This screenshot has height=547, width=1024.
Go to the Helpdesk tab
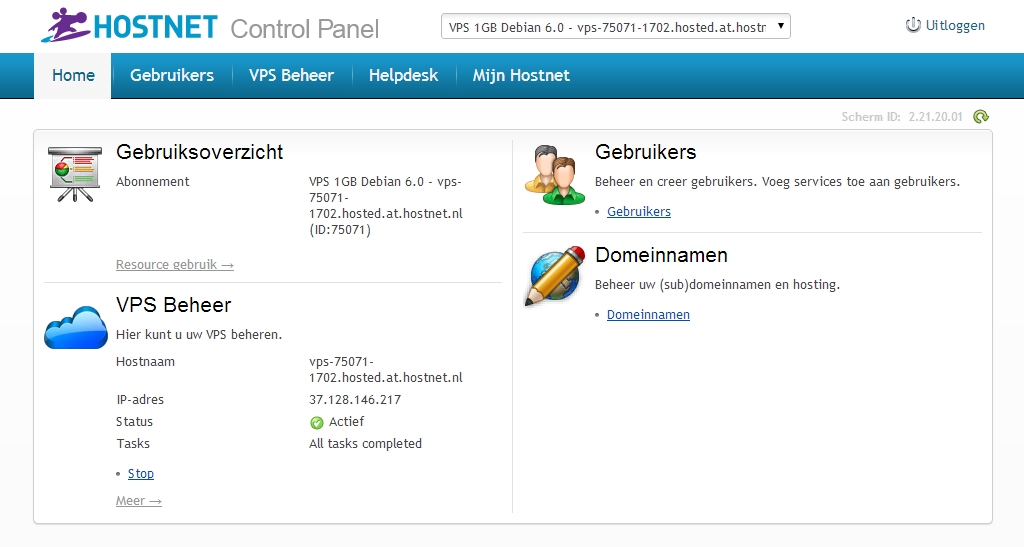(403, 75)
